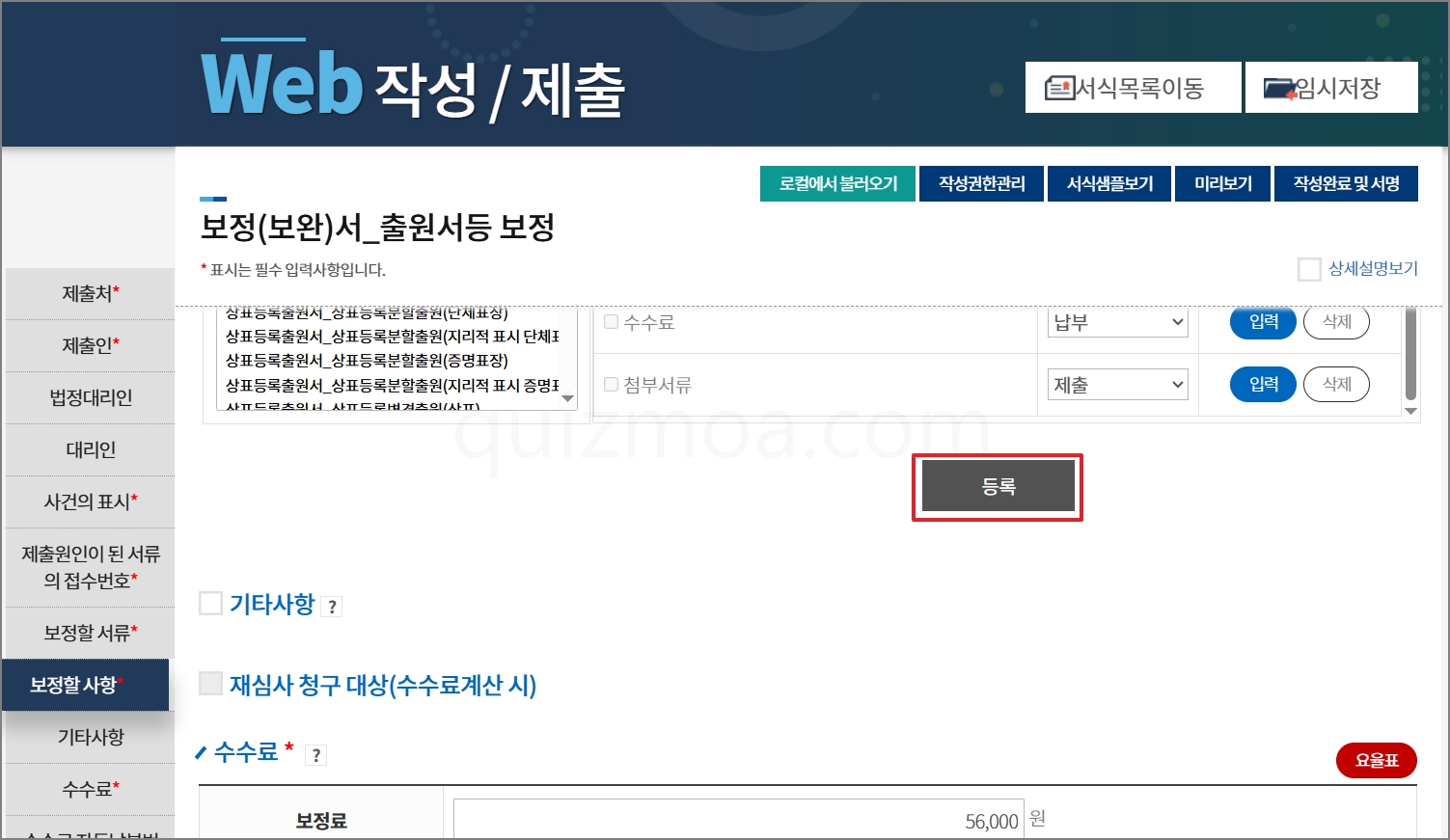Jump to 사건의 표시 section
1450x840 pixels.
[90, 501]
